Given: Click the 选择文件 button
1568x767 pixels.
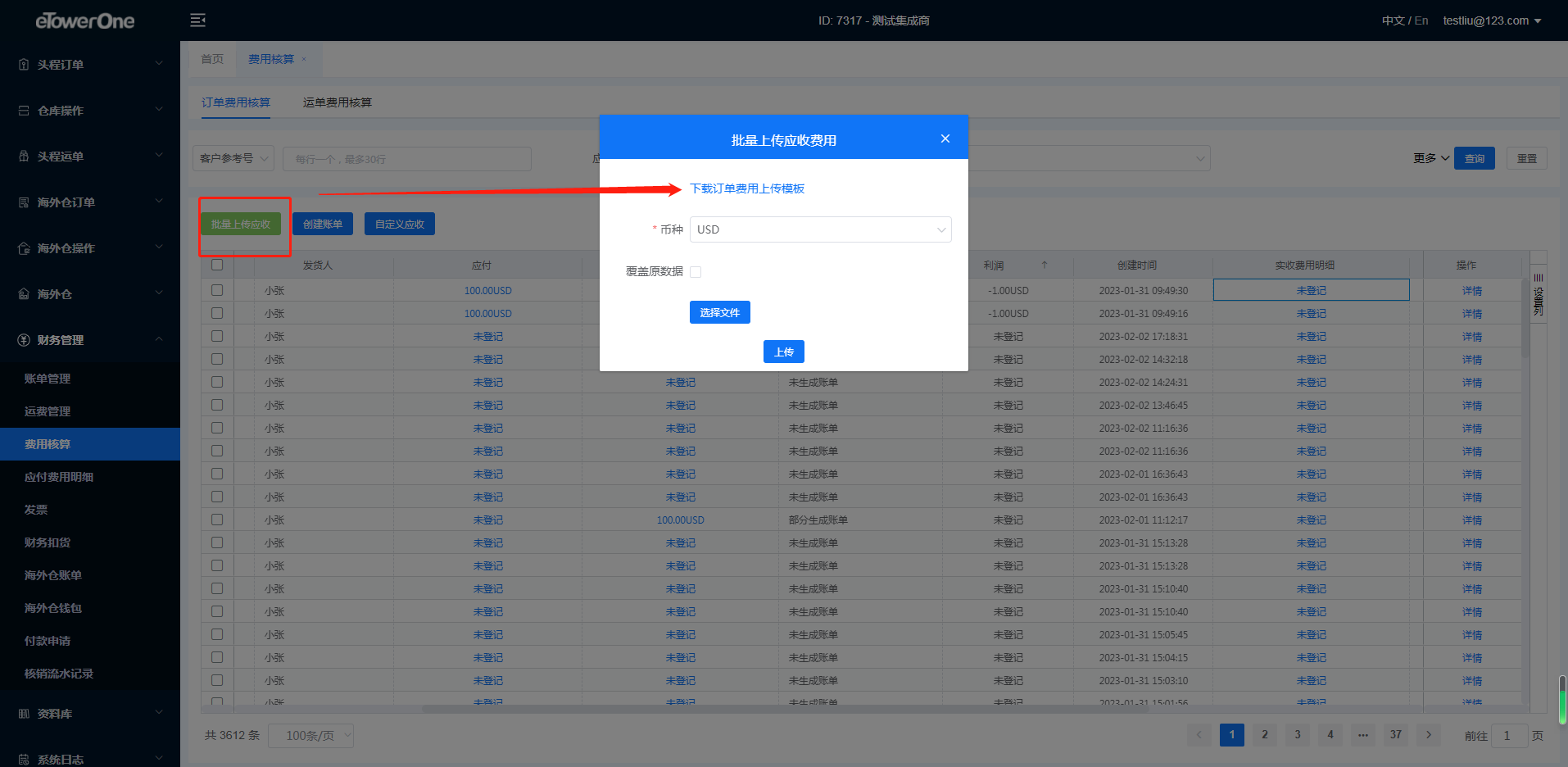Looking at the screenshot, I should [720, 312].
